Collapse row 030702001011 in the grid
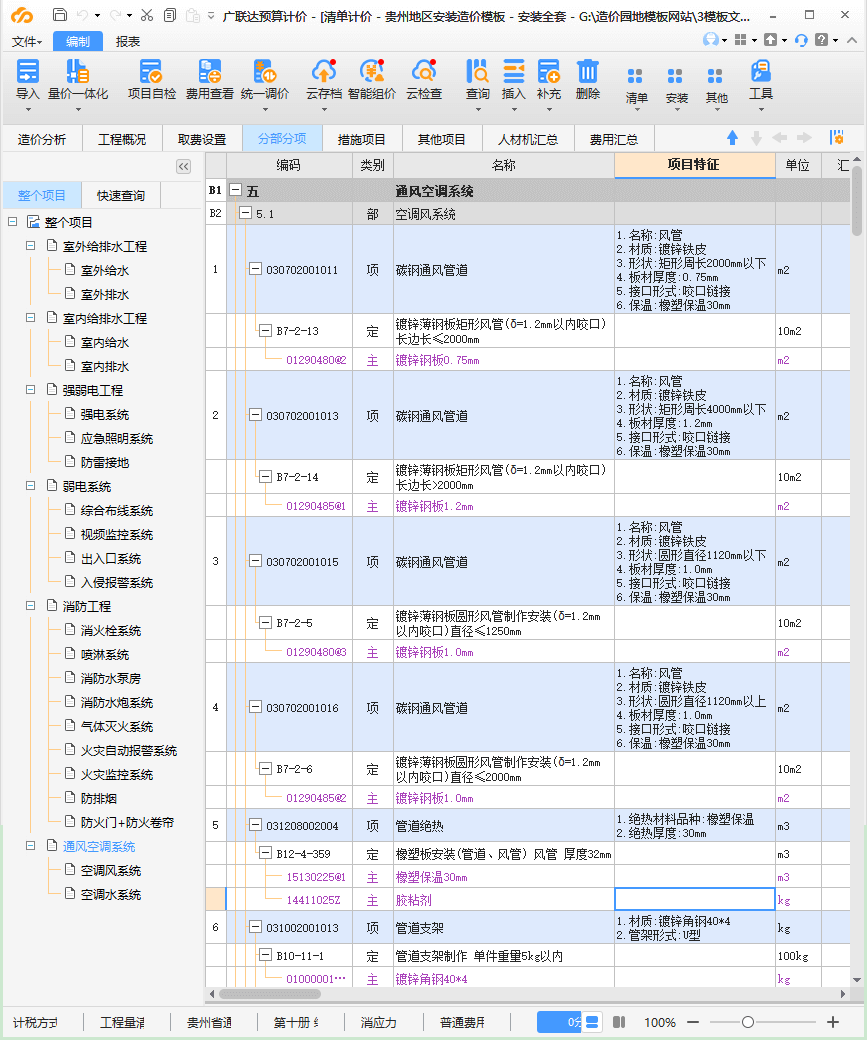Screen dimensions: 867x1040 pos(255,270)
